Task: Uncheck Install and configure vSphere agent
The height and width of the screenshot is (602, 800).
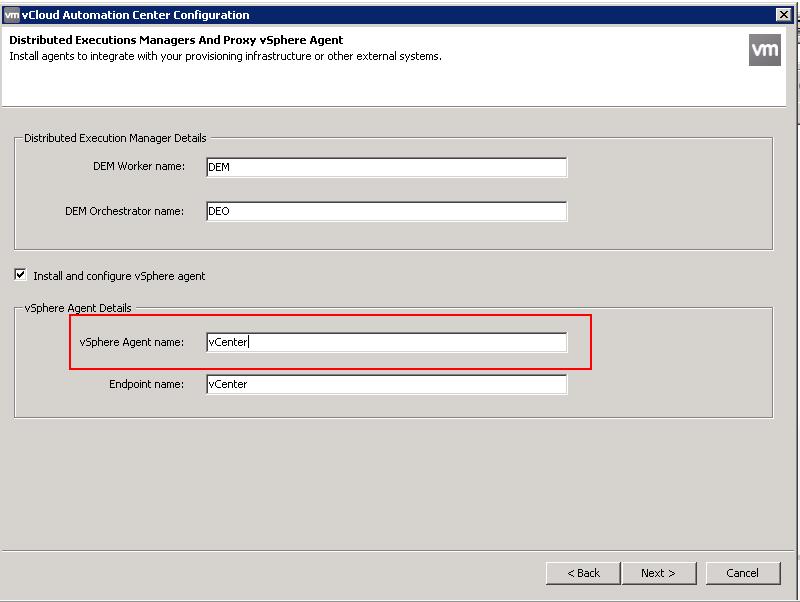Action: (x=20, y=275)
